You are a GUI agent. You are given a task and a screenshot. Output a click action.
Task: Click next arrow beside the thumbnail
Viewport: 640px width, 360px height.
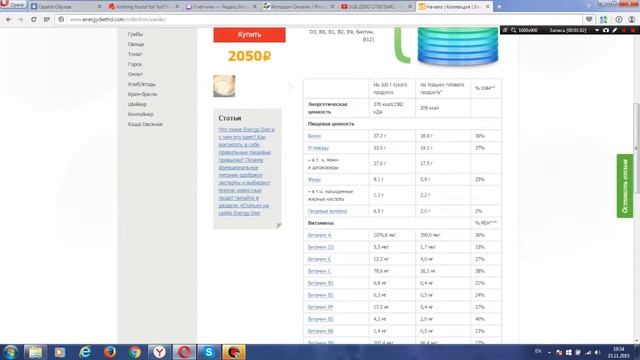(x=290, y=87)
